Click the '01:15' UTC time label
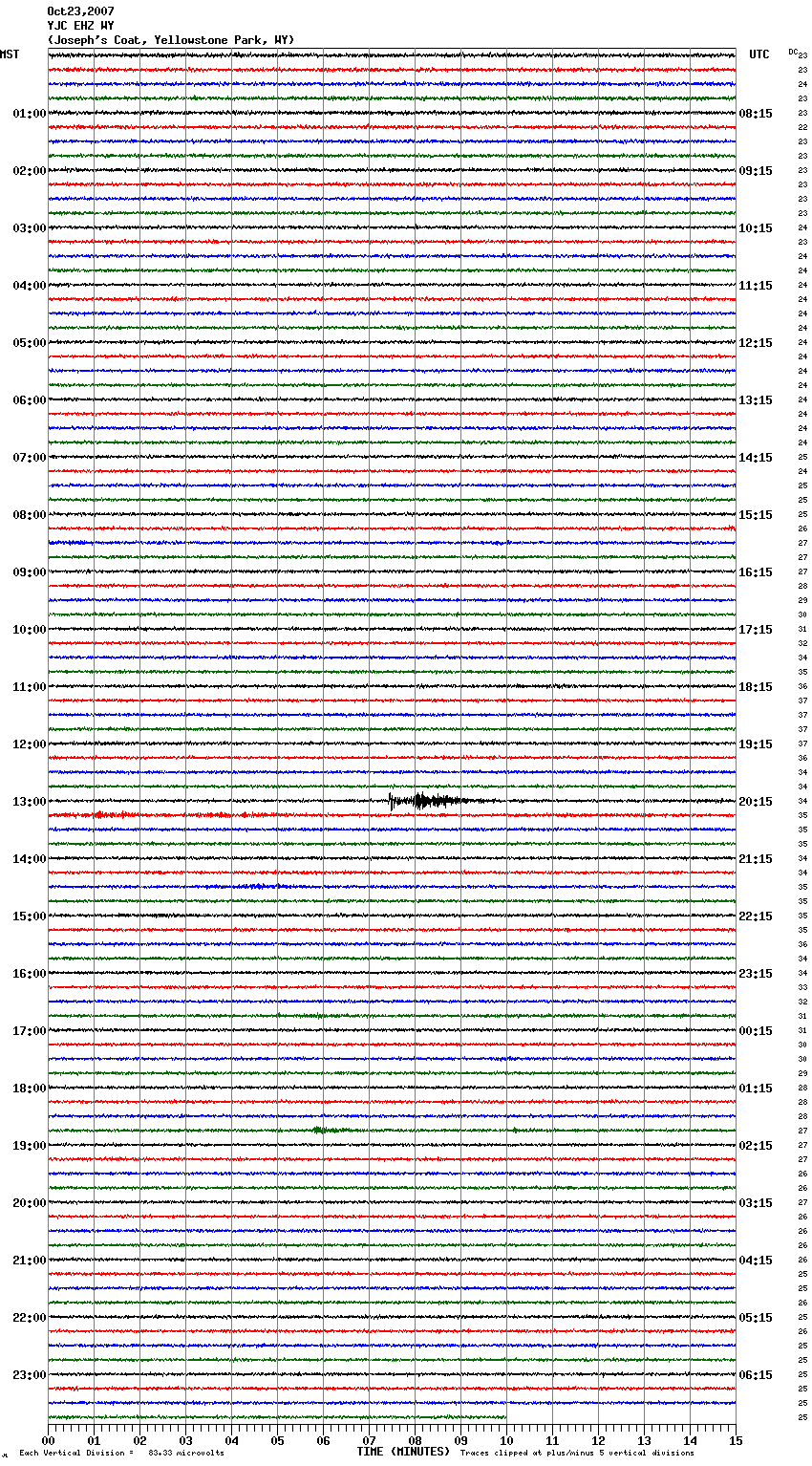This screenshot has height=1466, width=812. pyautogui.click(x=756, y=1089)
